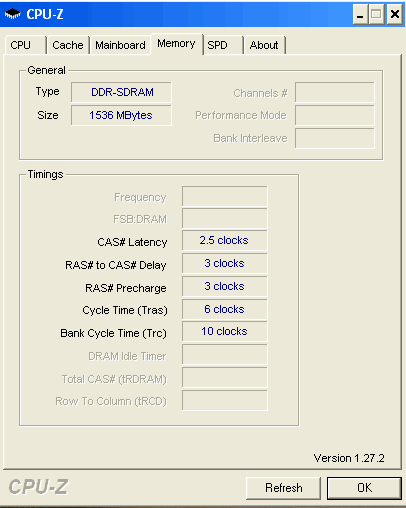This screenshot has width=406, height=508.
Task: Open the SPD tab
Action: click(223, 45)
